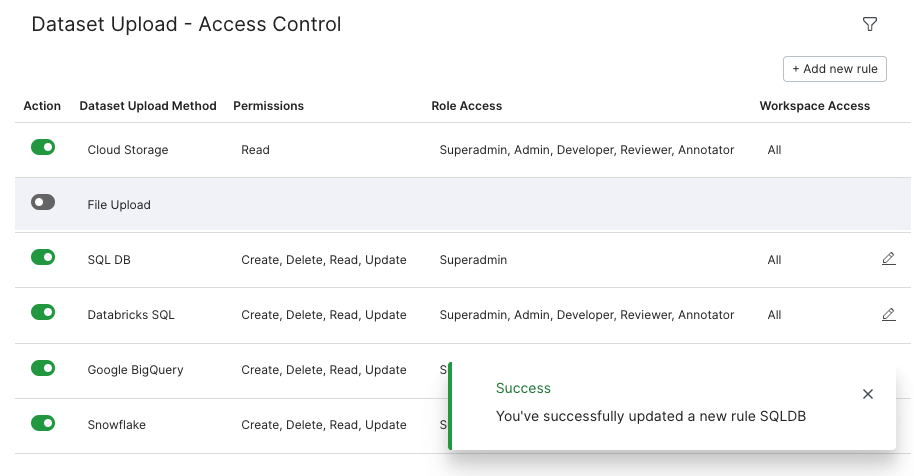Click the Permissions column header
Screen dimensions: 914x476
[x=268, y=106]
